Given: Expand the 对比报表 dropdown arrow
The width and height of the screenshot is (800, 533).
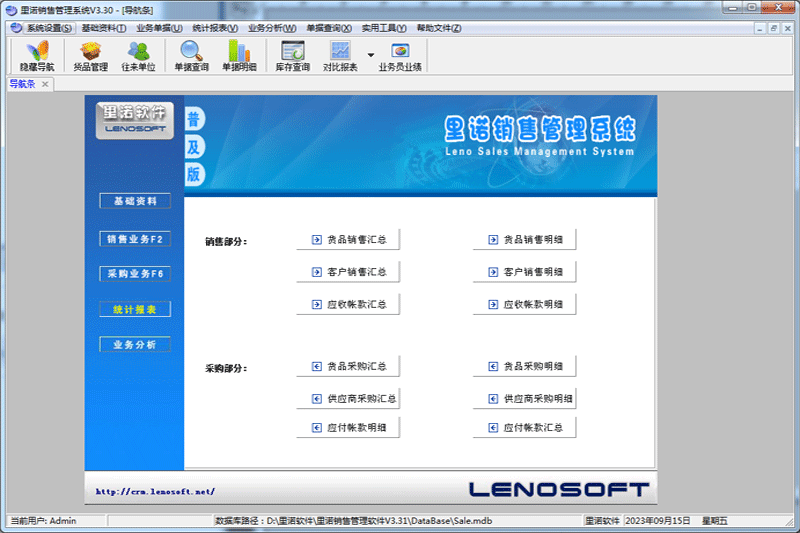Looking at the screenshot, I should [x=371, y=55].
